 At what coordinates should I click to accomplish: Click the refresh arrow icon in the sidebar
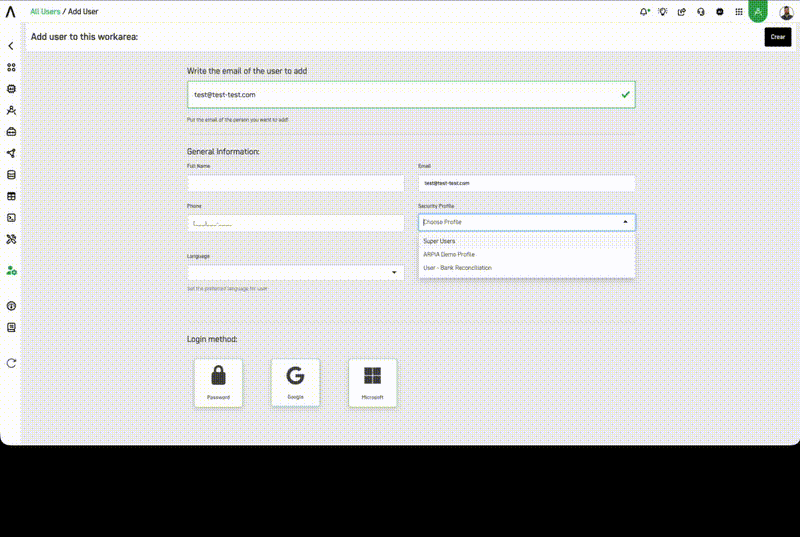coord(11,363)
